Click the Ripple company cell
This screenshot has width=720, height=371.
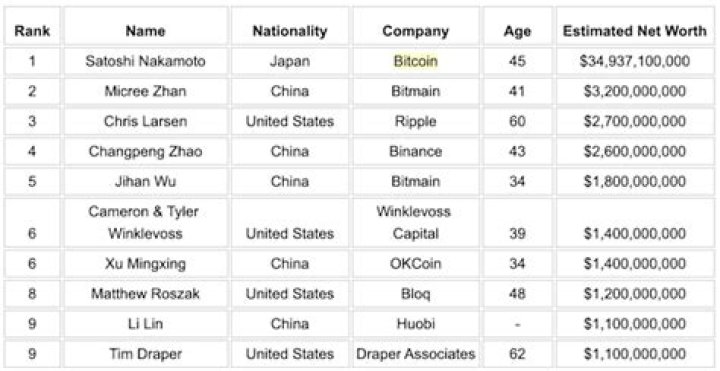point(416,121)
